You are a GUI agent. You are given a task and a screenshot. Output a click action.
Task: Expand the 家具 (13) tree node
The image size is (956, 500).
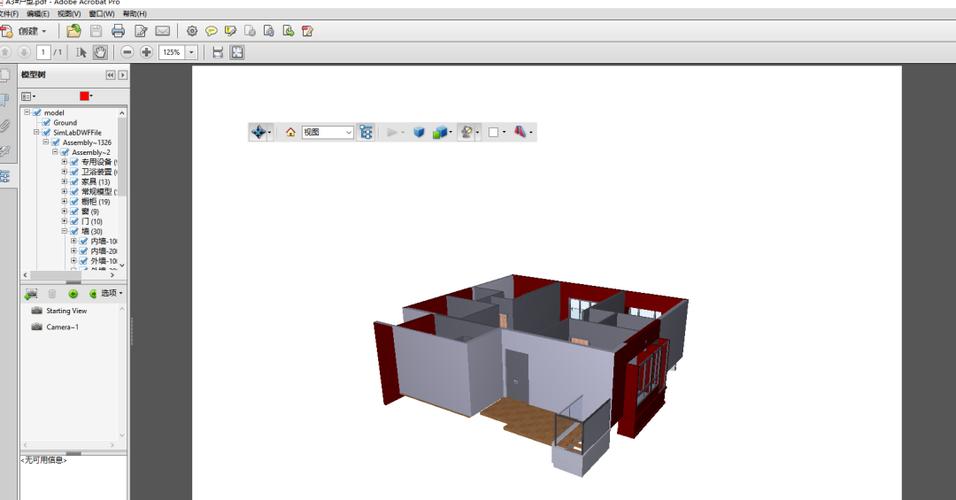click(x=64, y=182)
